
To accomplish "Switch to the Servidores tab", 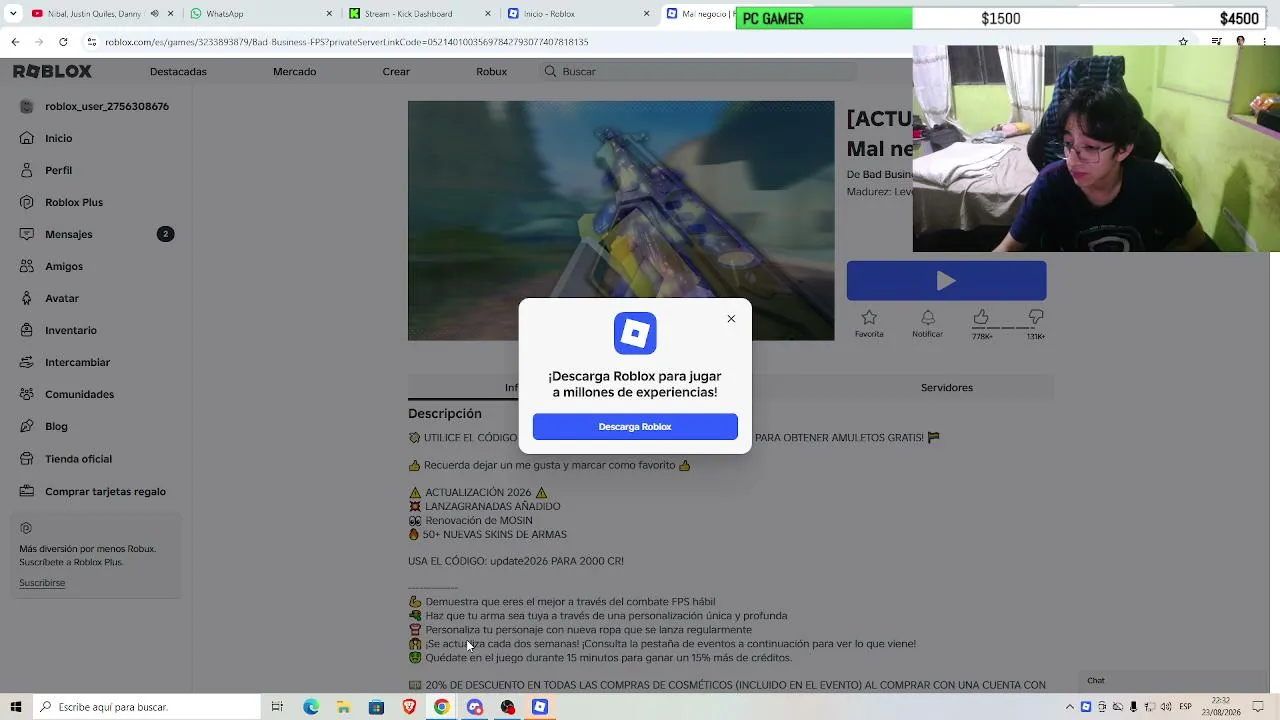I will pos(946,388).
